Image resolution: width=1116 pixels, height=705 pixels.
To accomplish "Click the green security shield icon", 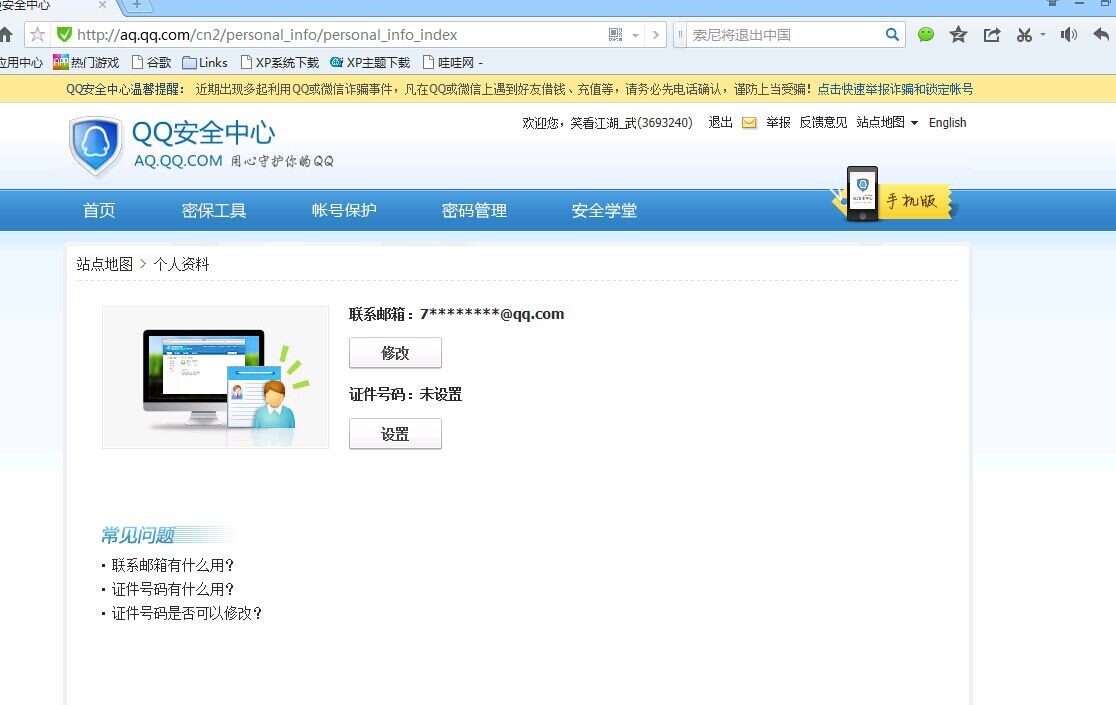I will (x=64, y=34).
